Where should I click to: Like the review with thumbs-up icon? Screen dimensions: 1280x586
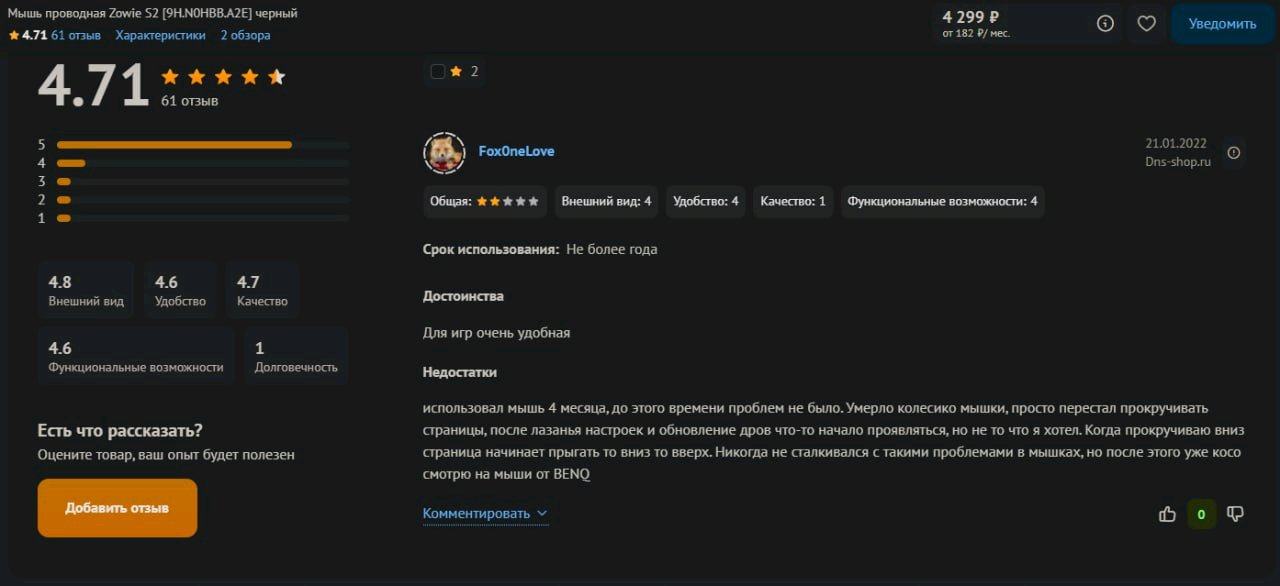[x=1167, y=514]
